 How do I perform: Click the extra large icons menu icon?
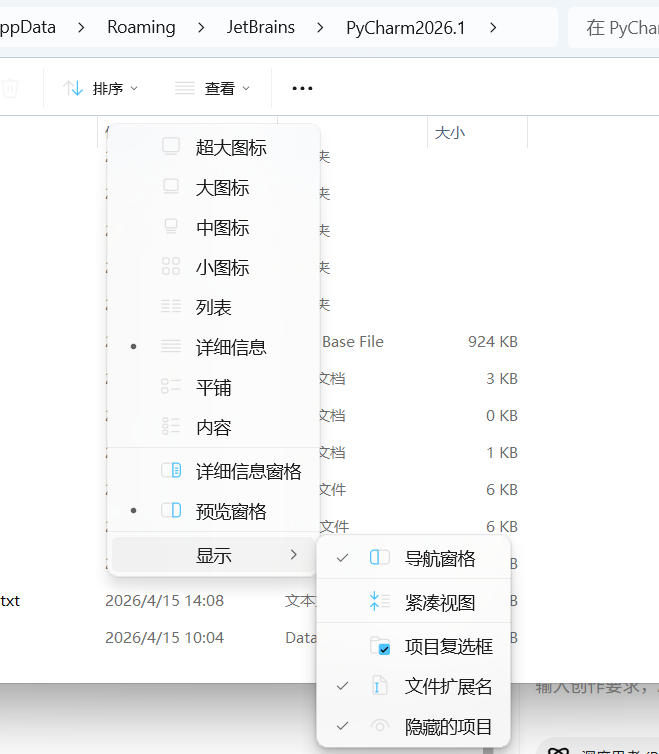click(x=171, y=147)
